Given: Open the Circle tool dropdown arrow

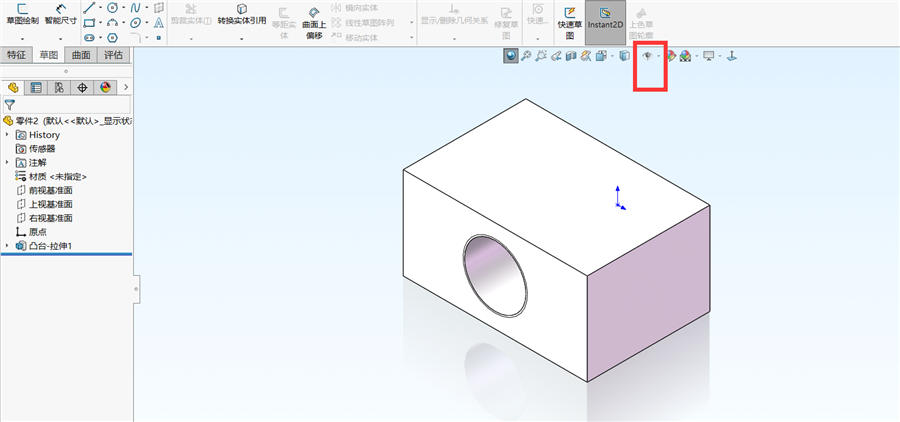Looking at the screenshot, I should pos(123,7).
